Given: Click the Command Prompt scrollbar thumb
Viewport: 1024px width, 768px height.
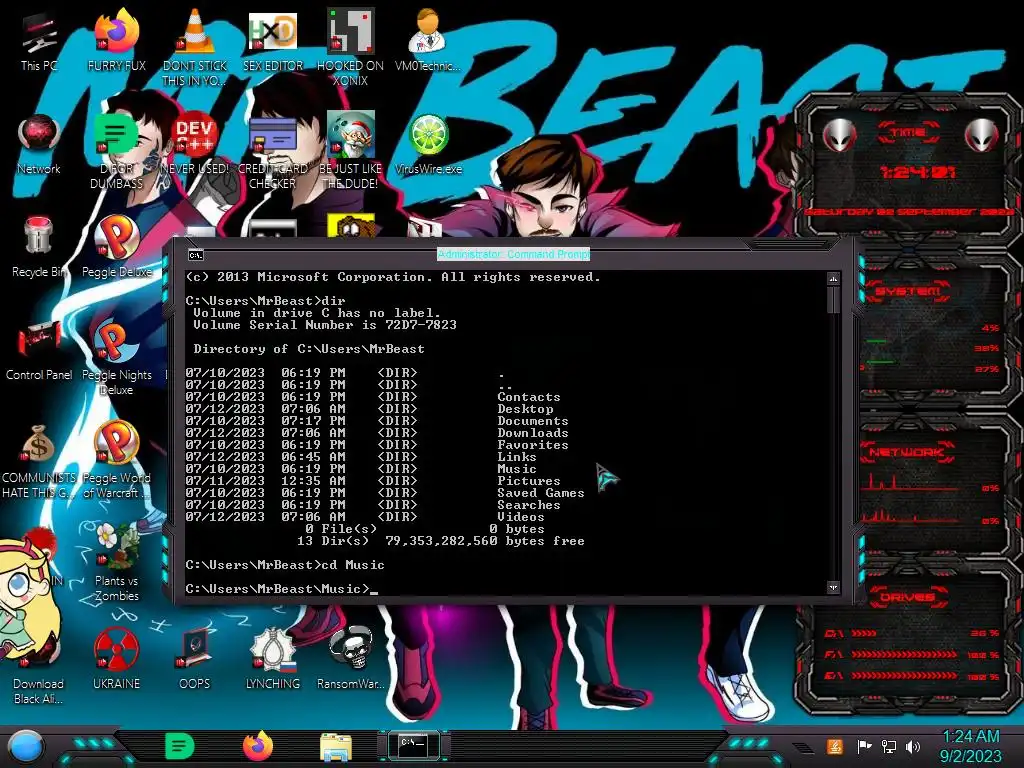Looking at the screenshot, I should point(833,299).
